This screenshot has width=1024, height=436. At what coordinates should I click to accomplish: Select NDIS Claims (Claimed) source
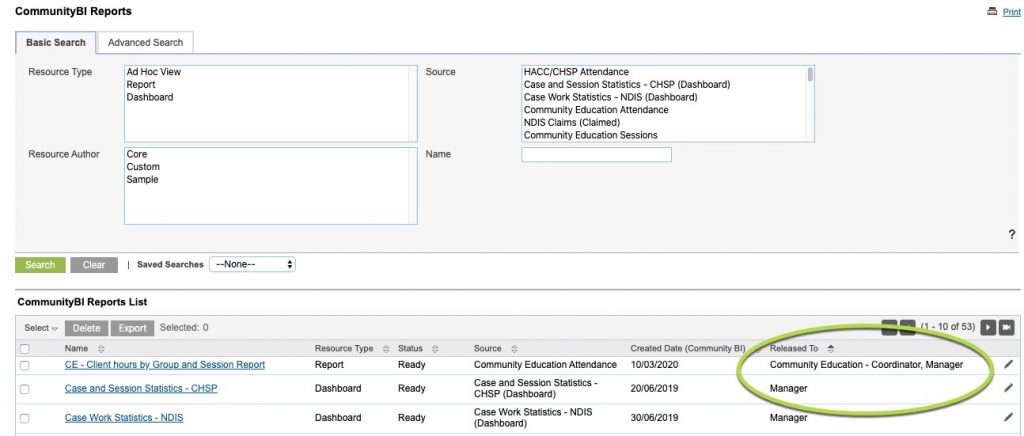tap(572, 122)
